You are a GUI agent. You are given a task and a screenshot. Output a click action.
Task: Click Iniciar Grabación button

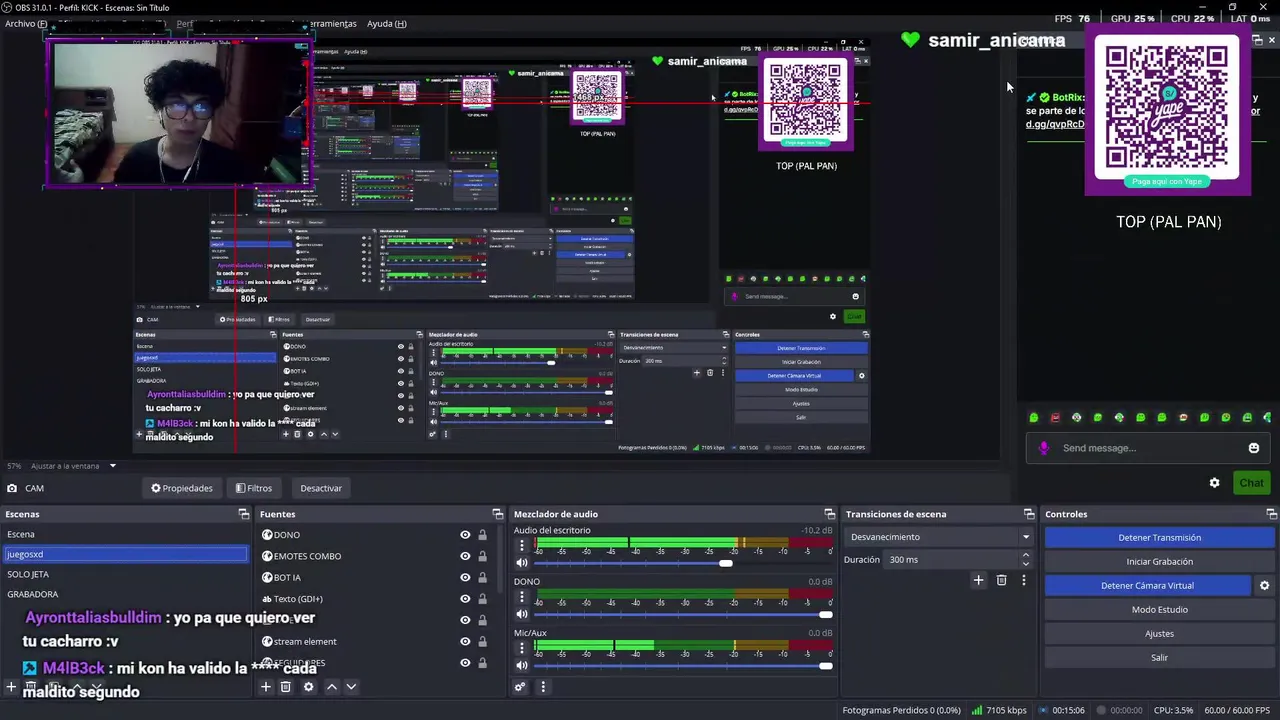(1160, 562)
